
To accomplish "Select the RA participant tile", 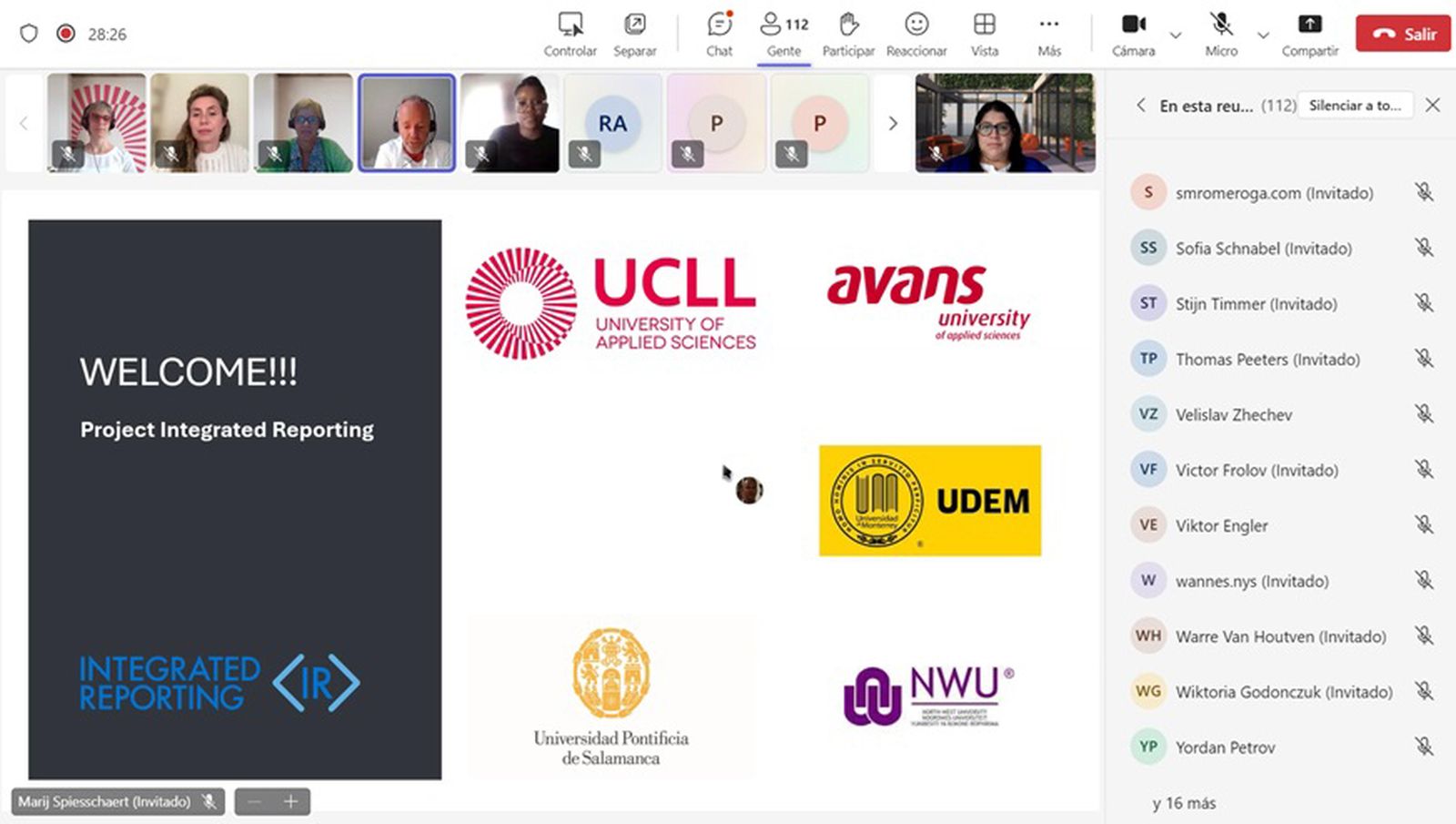I will (612, 123).
